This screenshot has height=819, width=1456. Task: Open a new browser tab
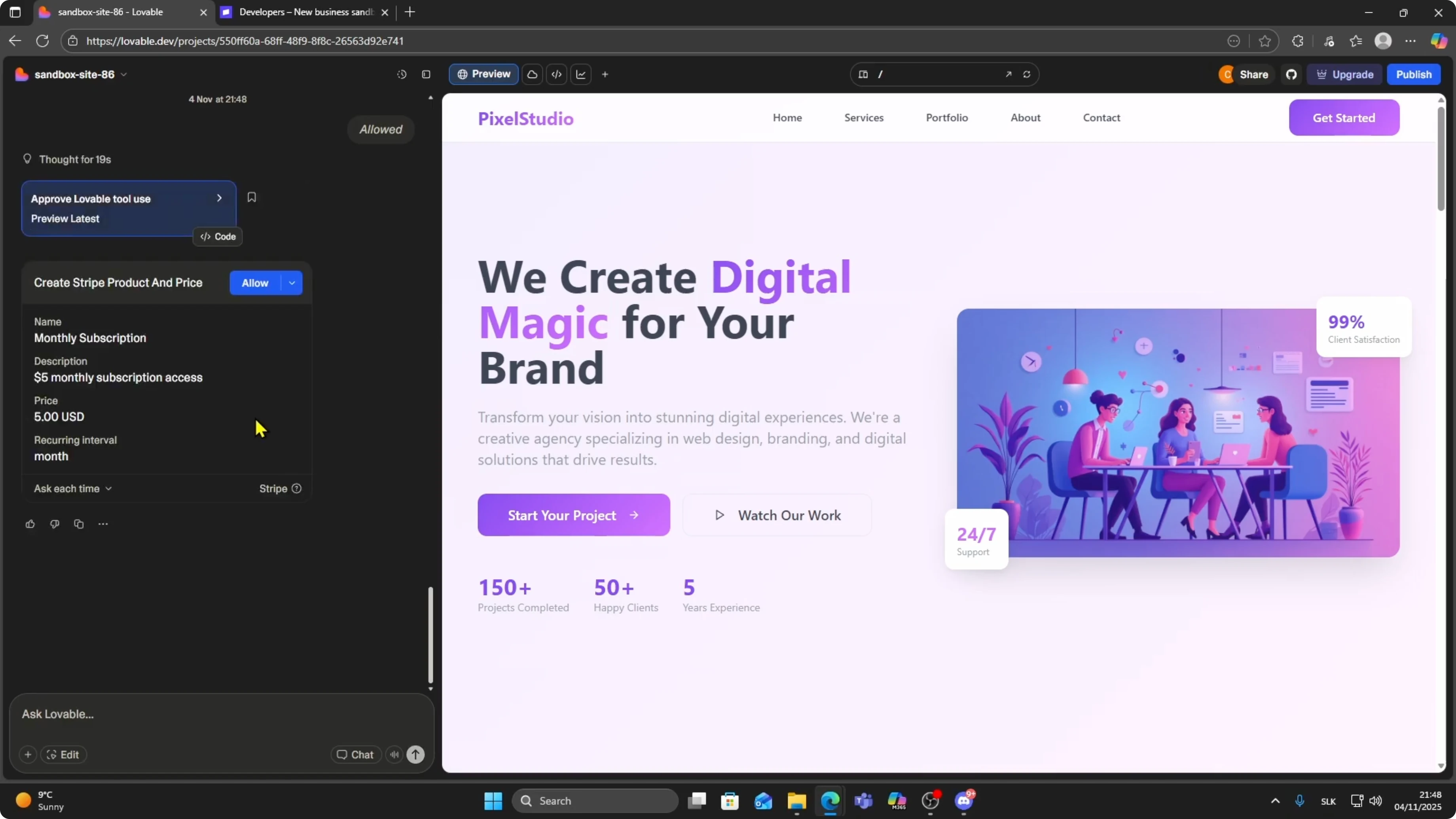pos(410,12)
